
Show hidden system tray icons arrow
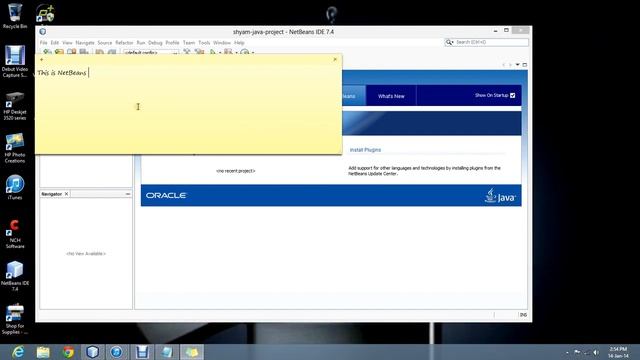coord(567,353)
